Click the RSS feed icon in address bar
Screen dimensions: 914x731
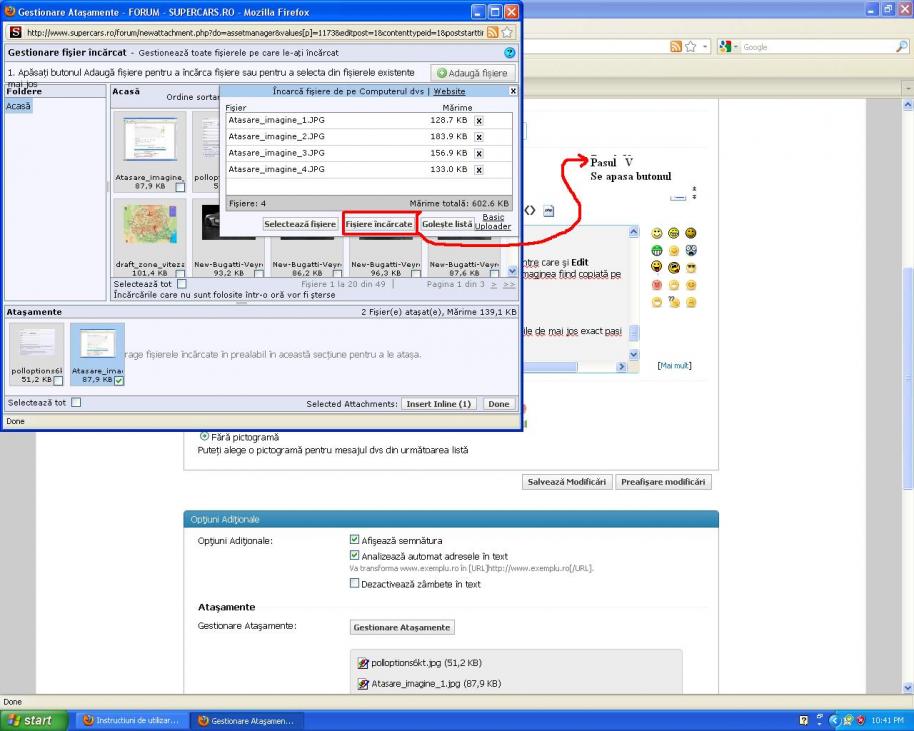[x=676, y=47]
